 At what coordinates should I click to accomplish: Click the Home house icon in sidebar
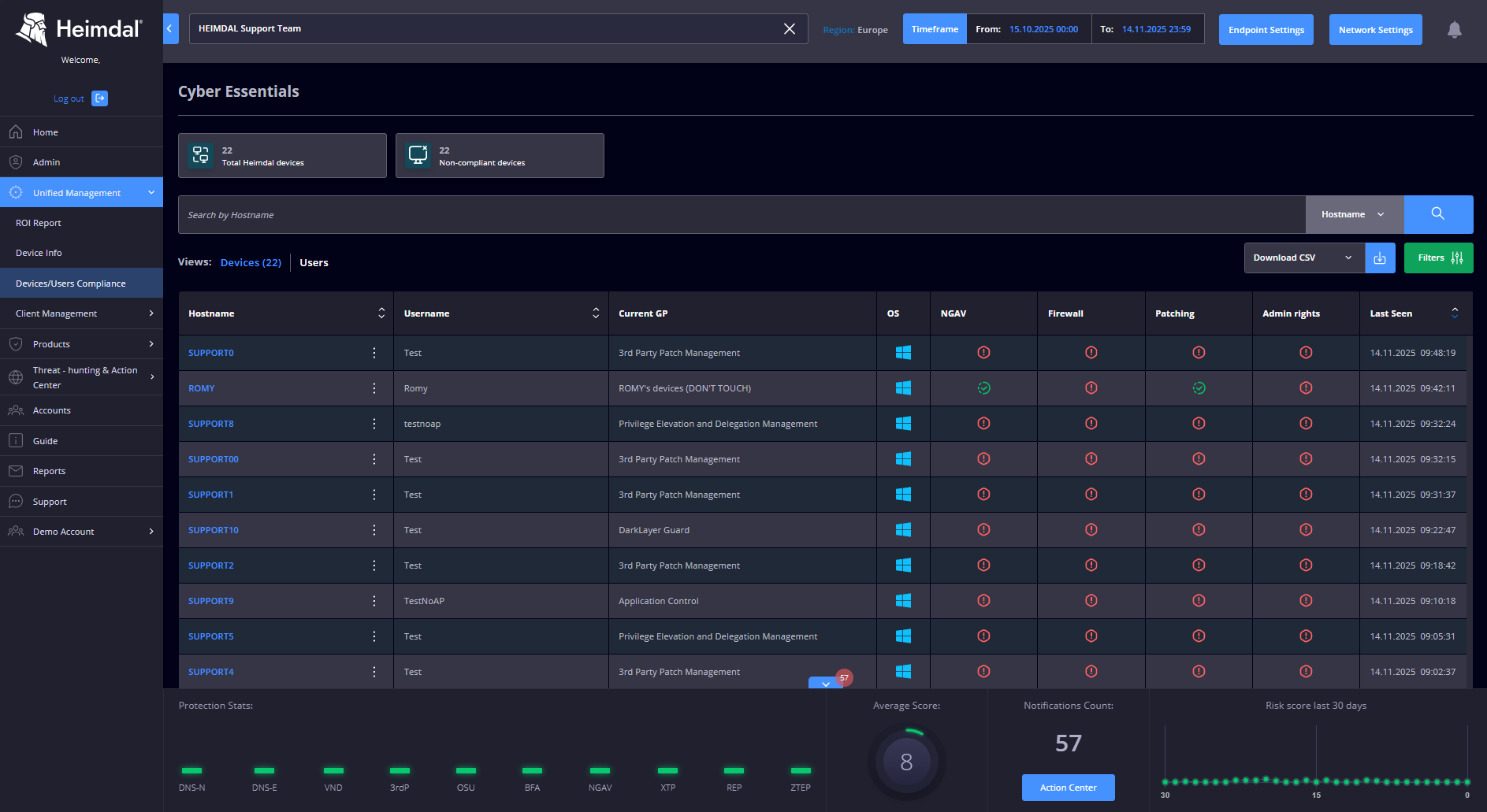pos(16,132)
